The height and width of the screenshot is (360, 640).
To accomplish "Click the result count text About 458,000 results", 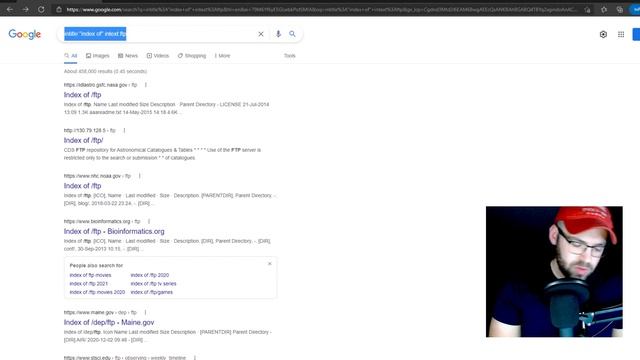I will point(105,71).
